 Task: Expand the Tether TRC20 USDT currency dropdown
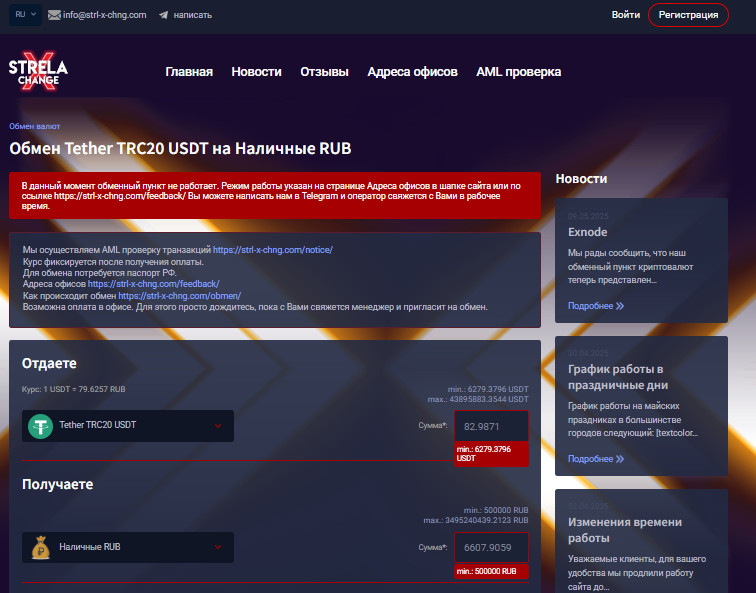[128, 426]
